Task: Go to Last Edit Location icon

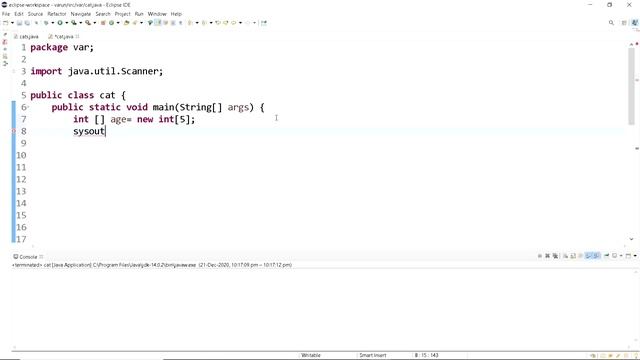Action: pyautogui.click(x=218, y=23)
